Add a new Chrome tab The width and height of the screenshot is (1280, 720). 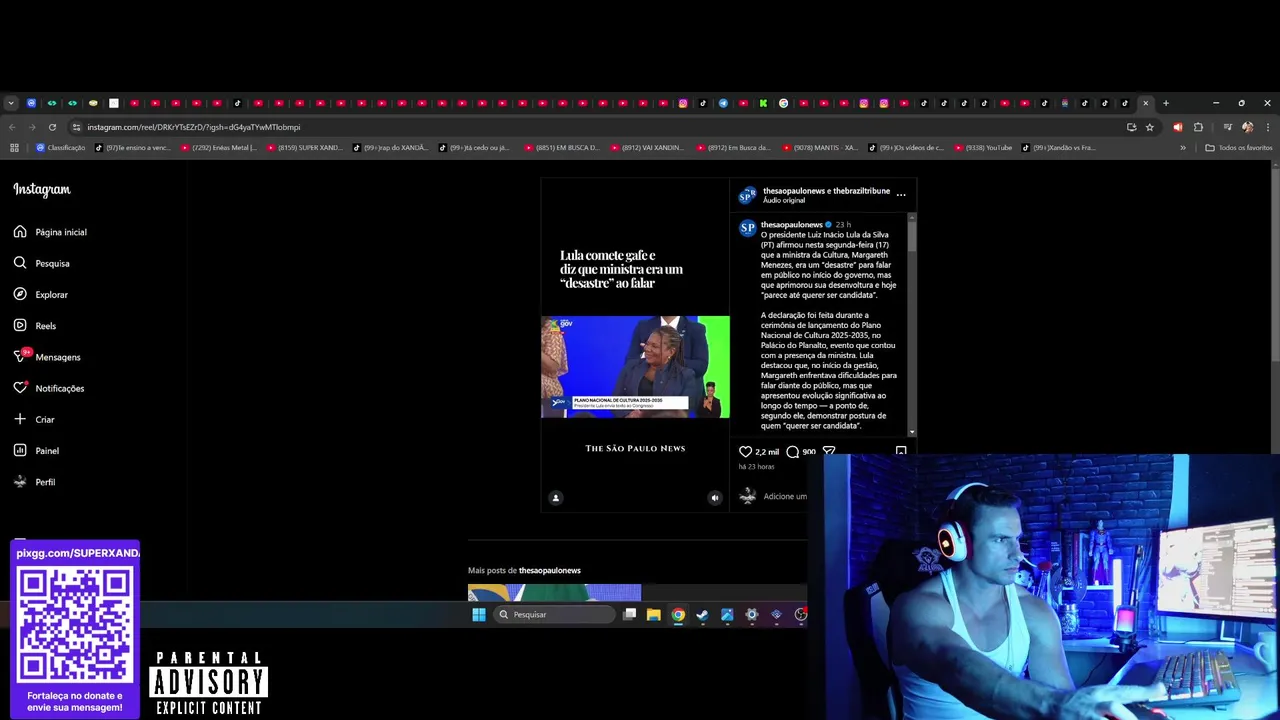[1166, 103]
